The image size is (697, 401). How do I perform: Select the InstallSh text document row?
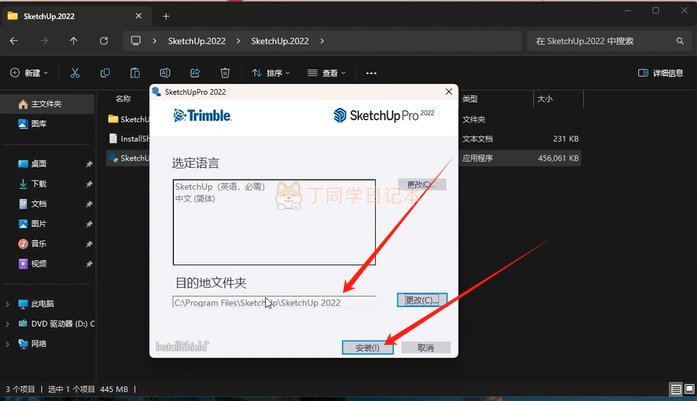[343, 139]
